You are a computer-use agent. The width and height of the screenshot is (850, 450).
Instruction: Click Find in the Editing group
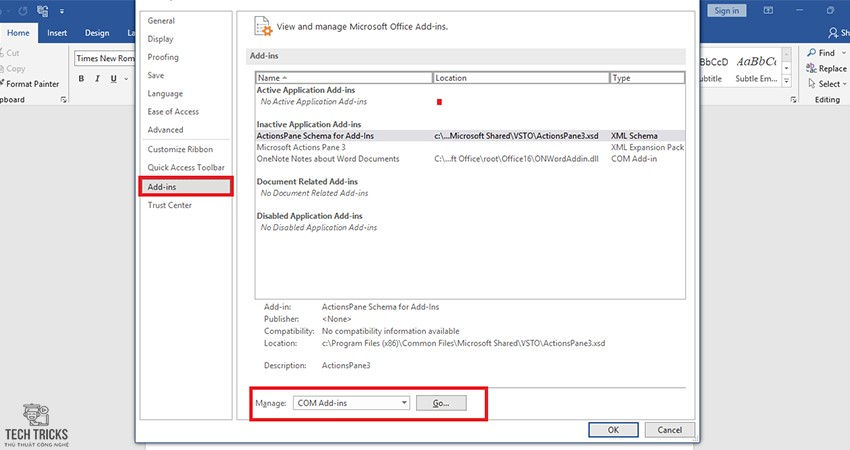coord(821,53)
